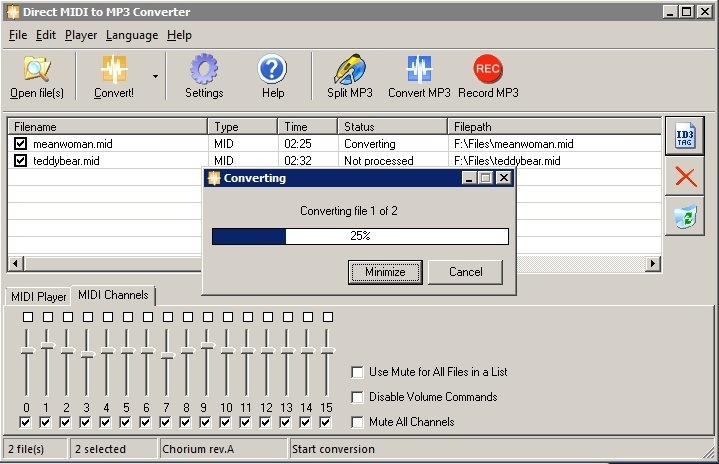This screenshot has height=464, width=719.
Task: Open the Help question mark icon
Action: (272, 70)
